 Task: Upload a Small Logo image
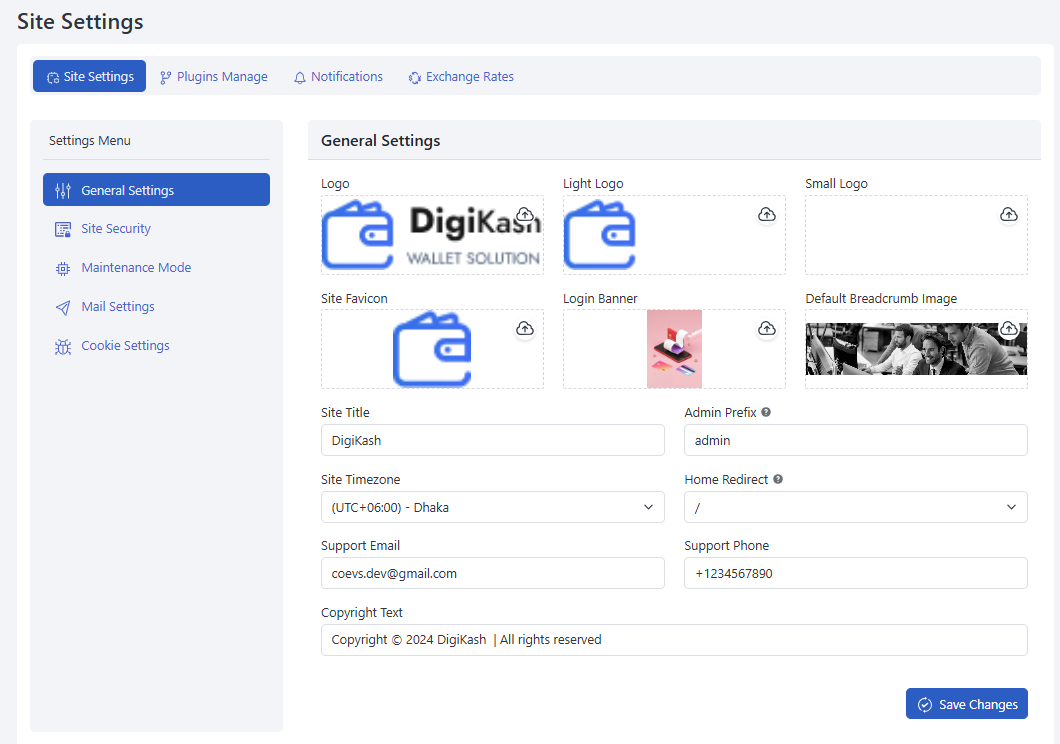pos(1008,214)
